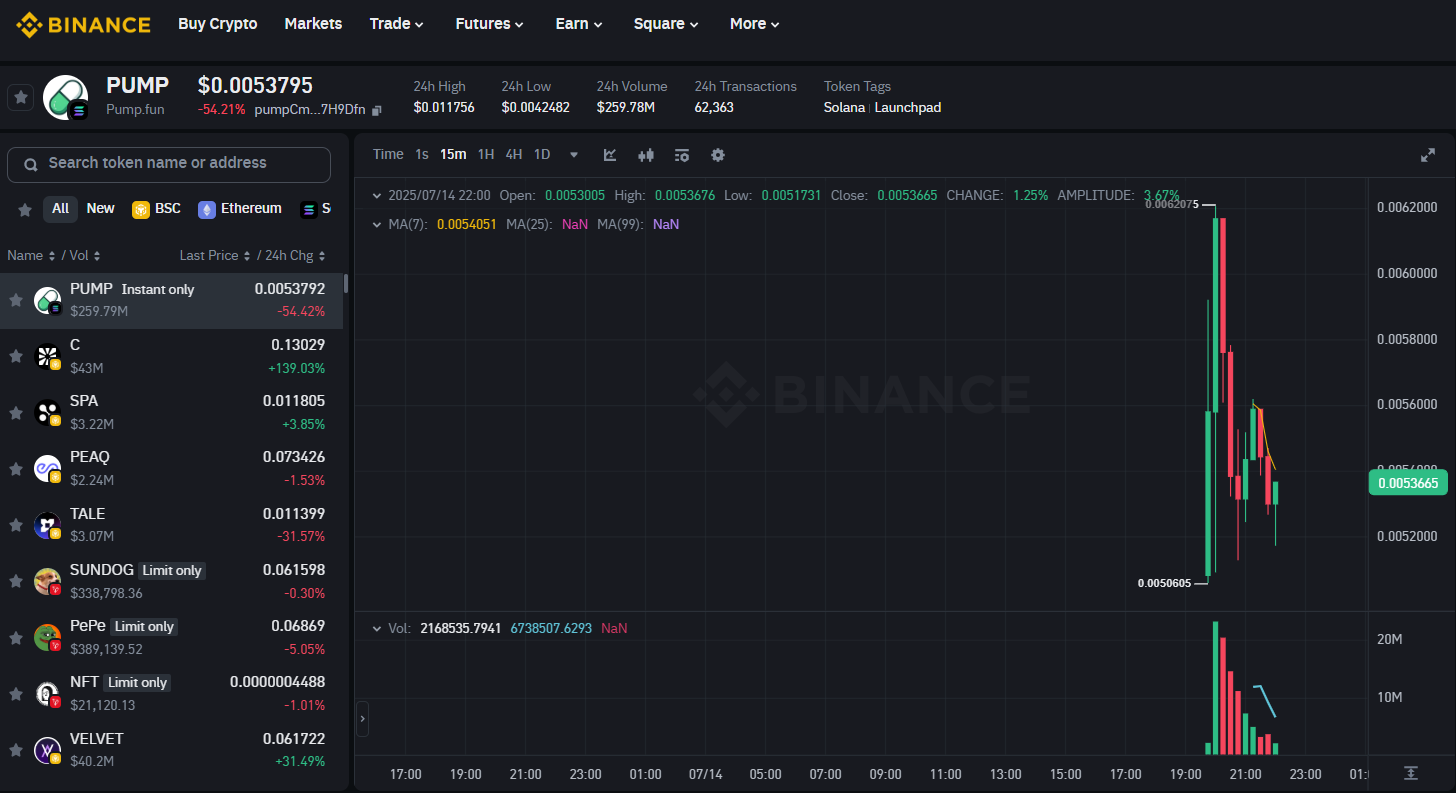This screenshot has width=1456, height=793.
Task: Star the PUMP row in token list
Action: pyautogui.click(x=16, y=300)
